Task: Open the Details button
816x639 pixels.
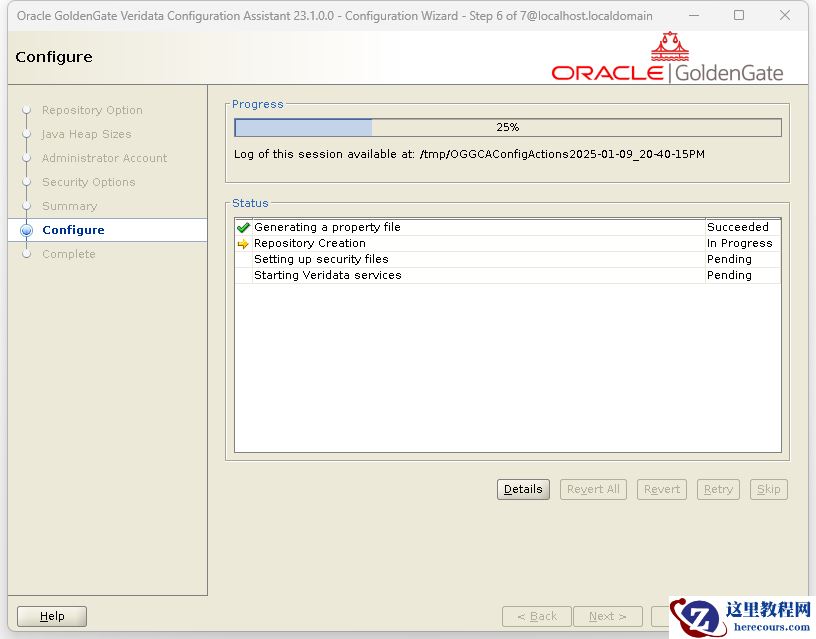Action: click(523, 489)
